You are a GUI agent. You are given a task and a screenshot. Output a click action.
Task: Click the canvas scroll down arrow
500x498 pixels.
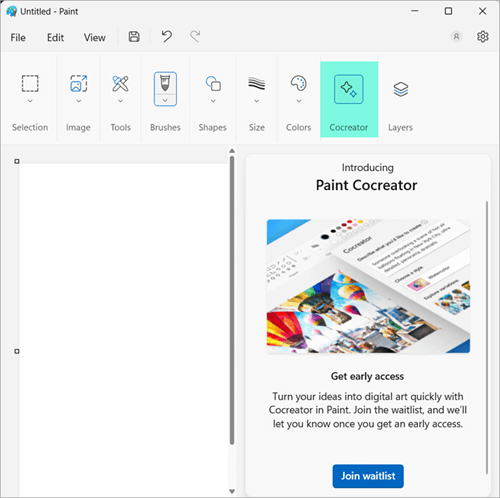(x=232, y=491)
